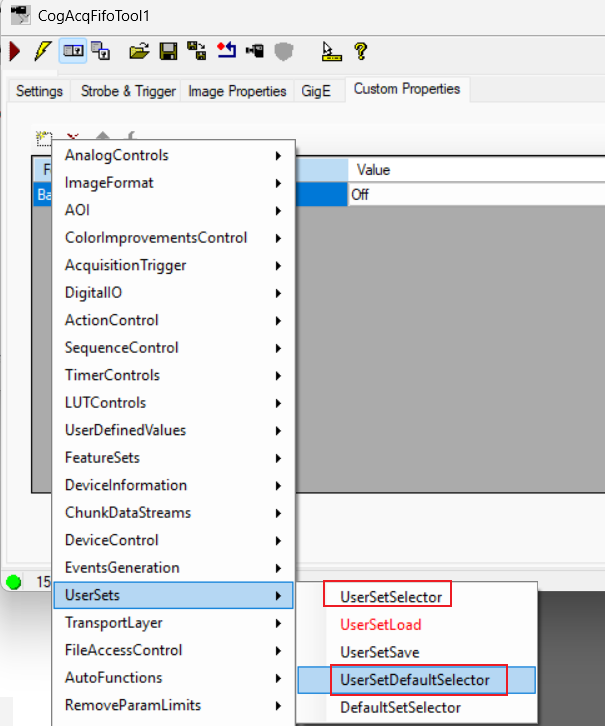Click the CogAcqFifoTool1 title bar icon

click(21, 15)
